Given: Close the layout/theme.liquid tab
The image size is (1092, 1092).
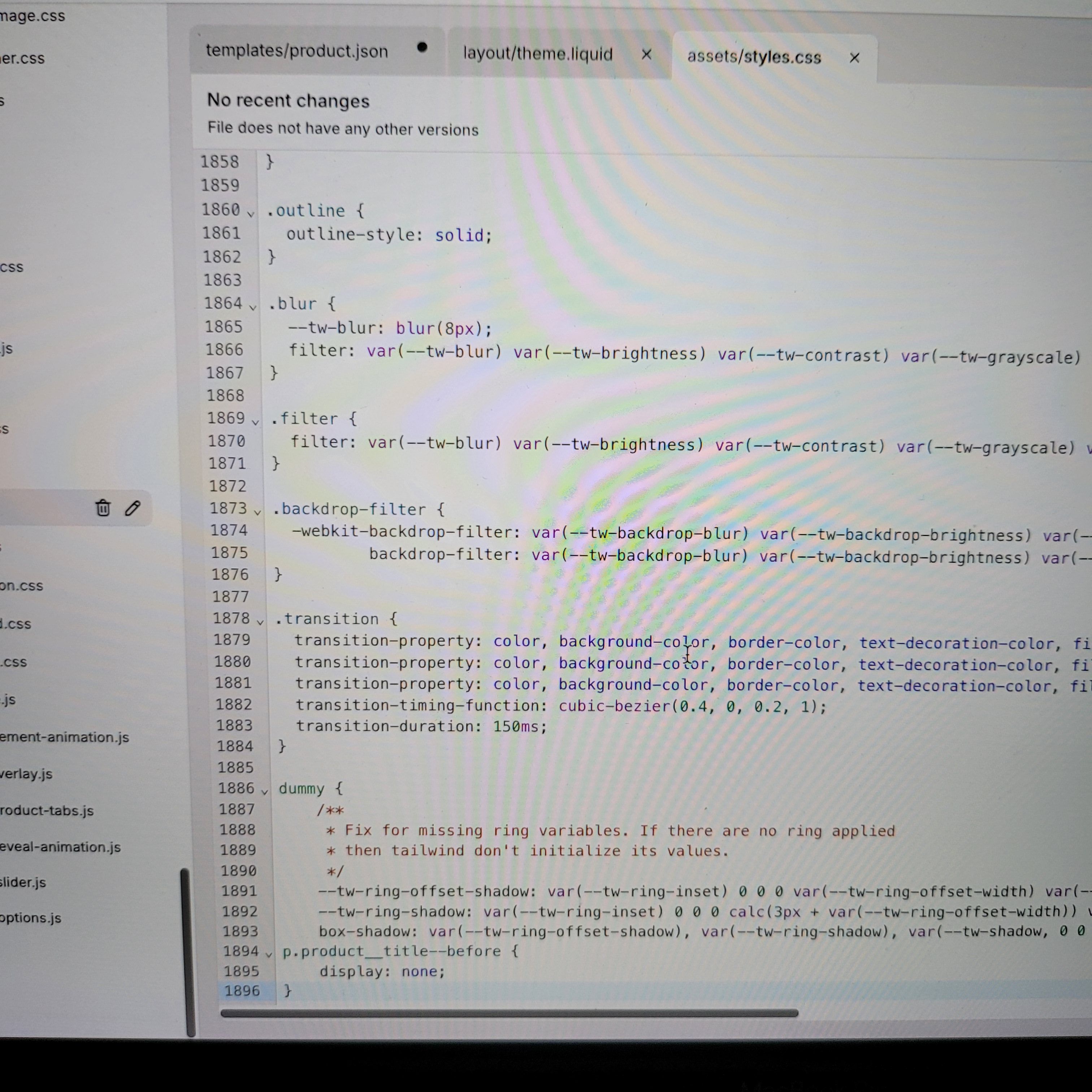Looking at the screenshot, I should tap(647, 54).
